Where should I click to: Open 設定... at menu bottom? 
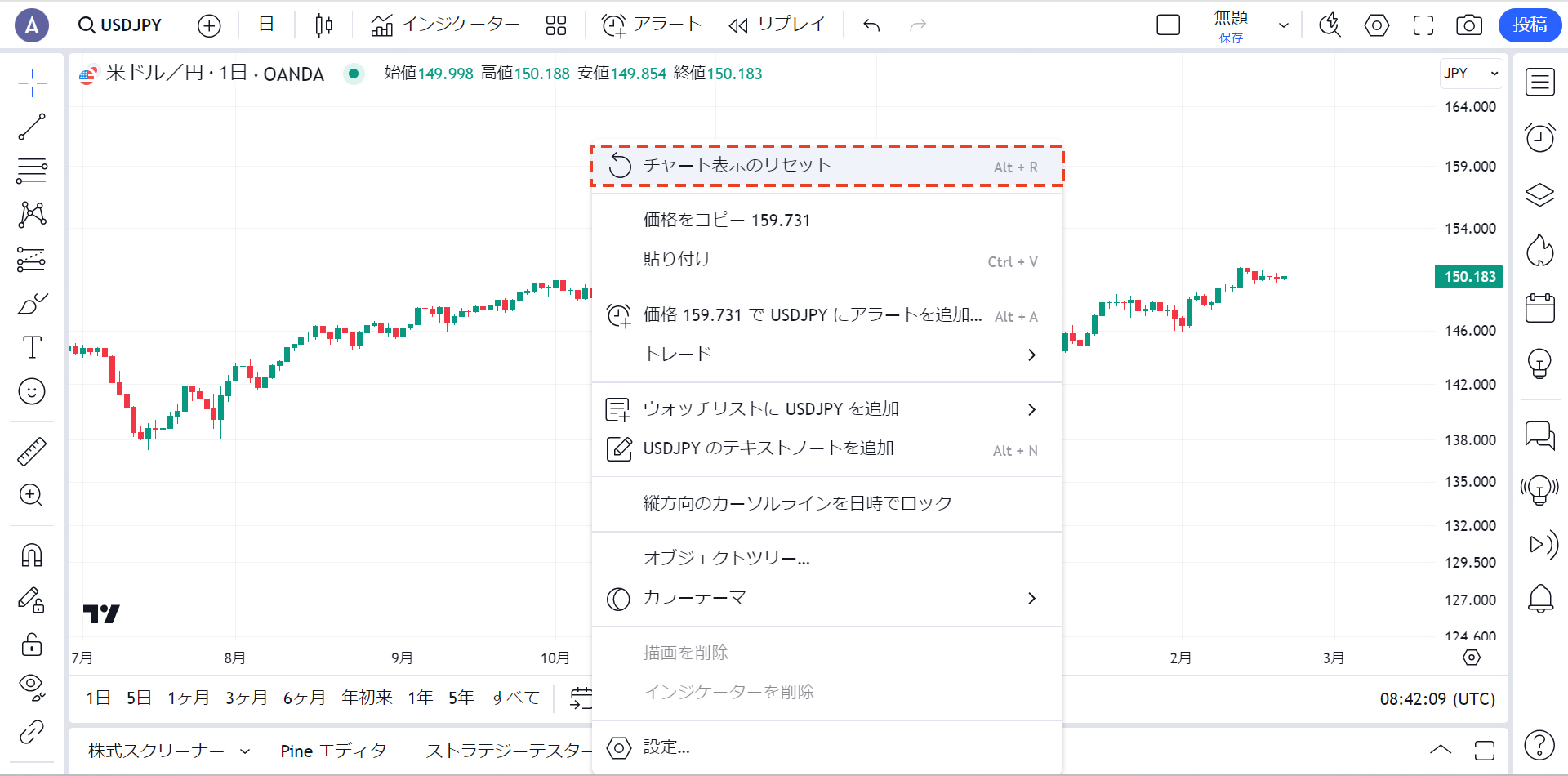coord(826,747)
